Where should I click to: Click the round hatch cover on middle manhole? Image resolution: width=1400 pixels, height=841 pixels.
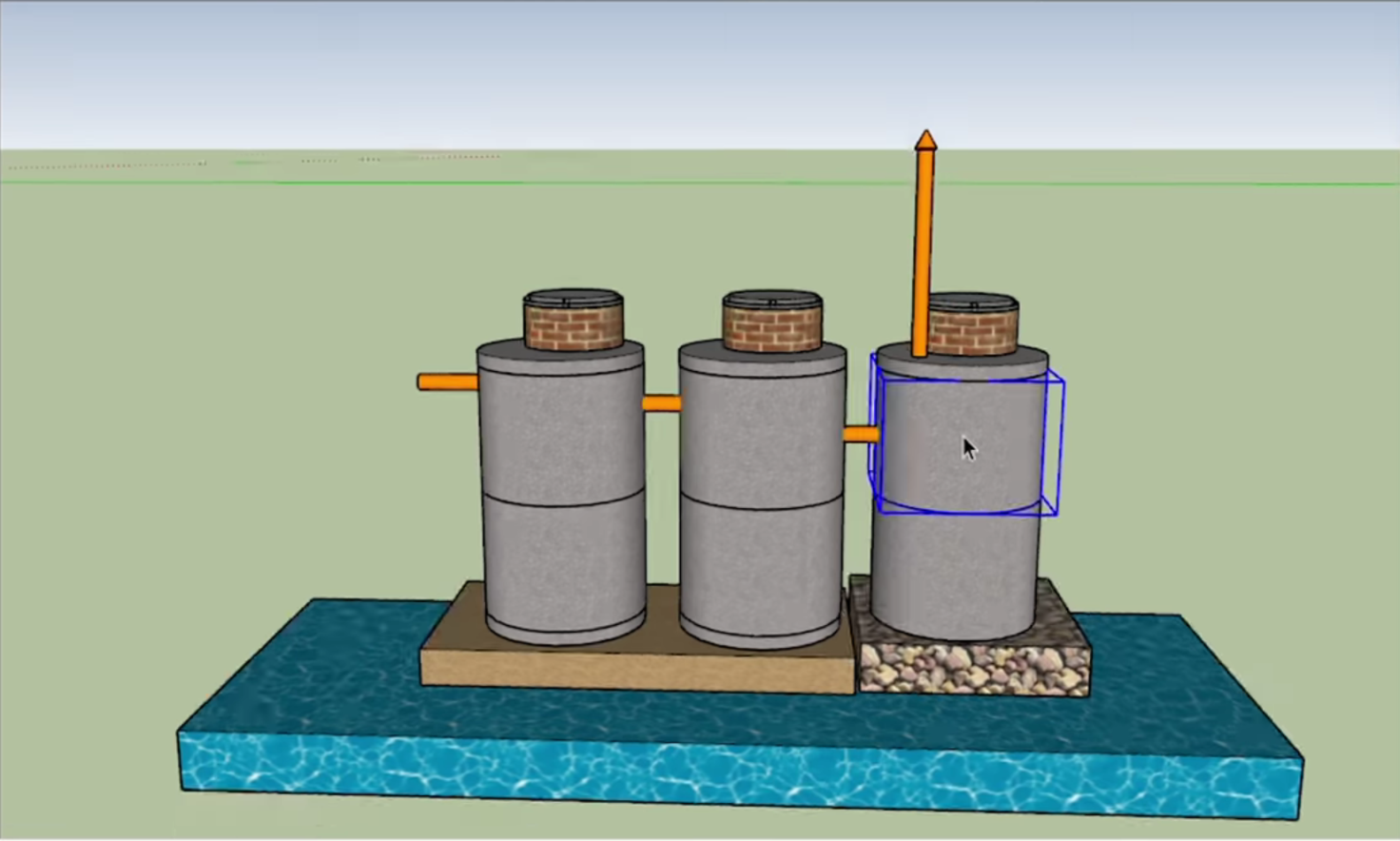[x=771, y=300]
